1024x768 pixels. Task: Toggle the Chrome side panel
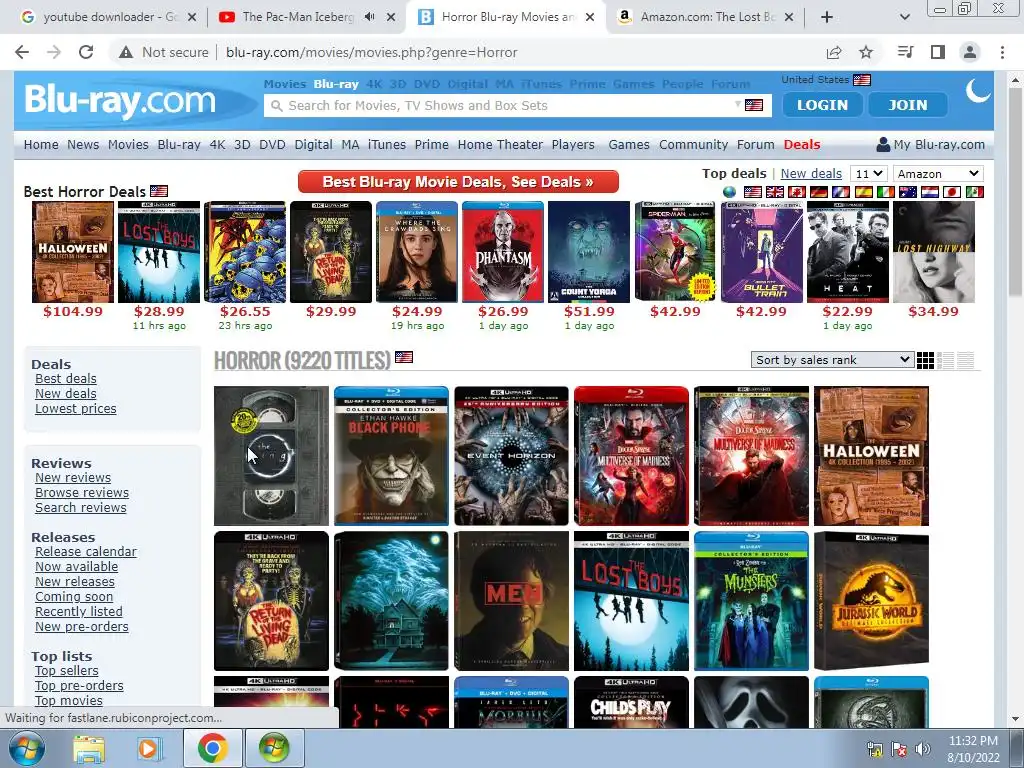click(938, 52)
